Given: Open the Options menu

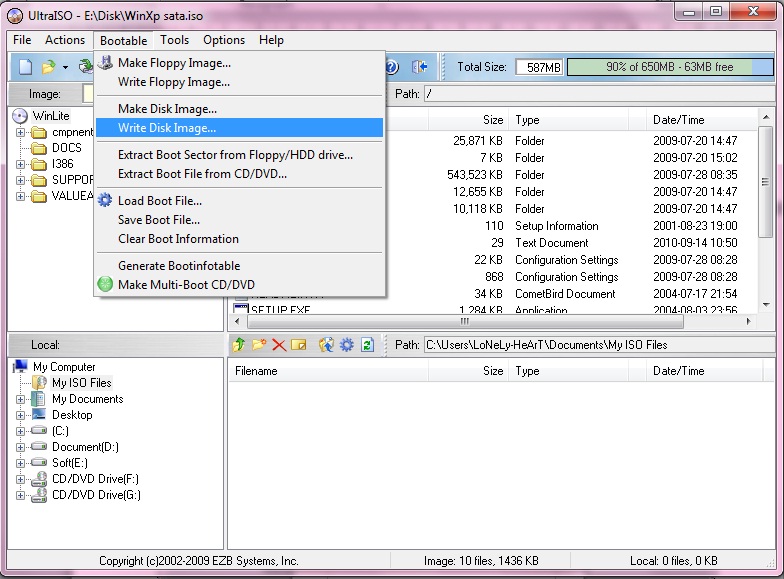Looking at the screenshot, I should click(x=224, y=40).
